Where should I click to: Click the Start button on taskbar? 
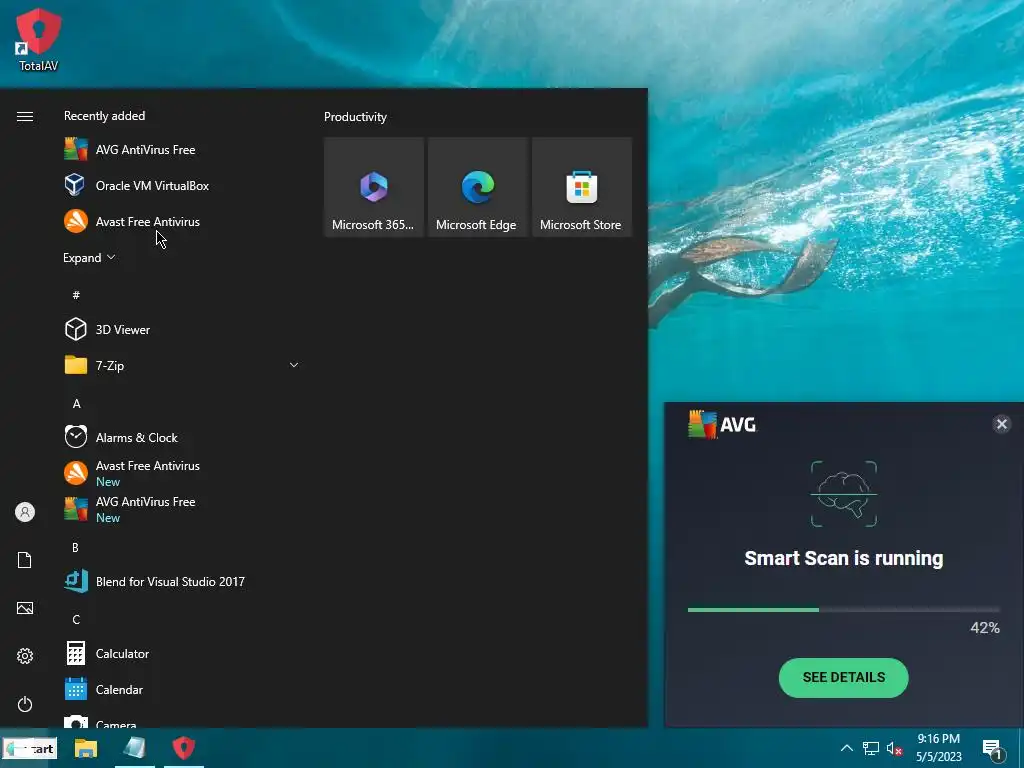click(30, 748)
